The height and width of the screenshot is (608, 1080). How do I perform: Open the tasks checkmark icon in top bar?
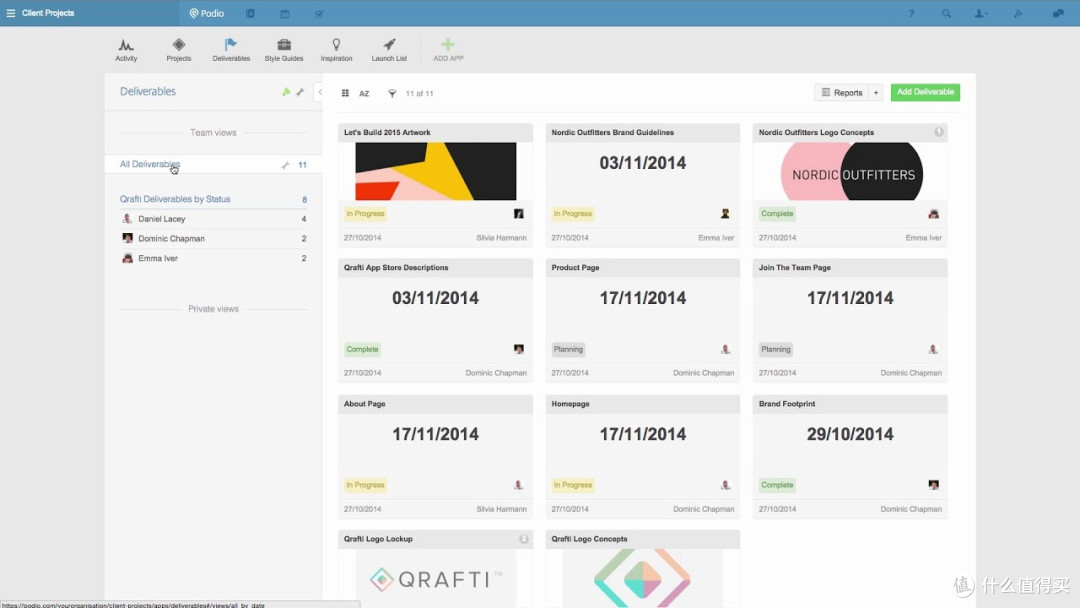tap(319, 13)
